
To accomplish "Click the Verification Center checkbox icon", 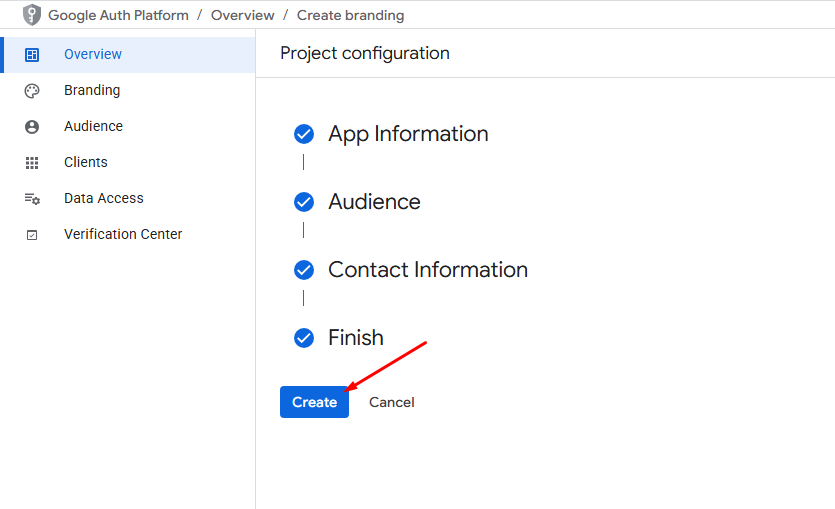I will coord(32,235).
